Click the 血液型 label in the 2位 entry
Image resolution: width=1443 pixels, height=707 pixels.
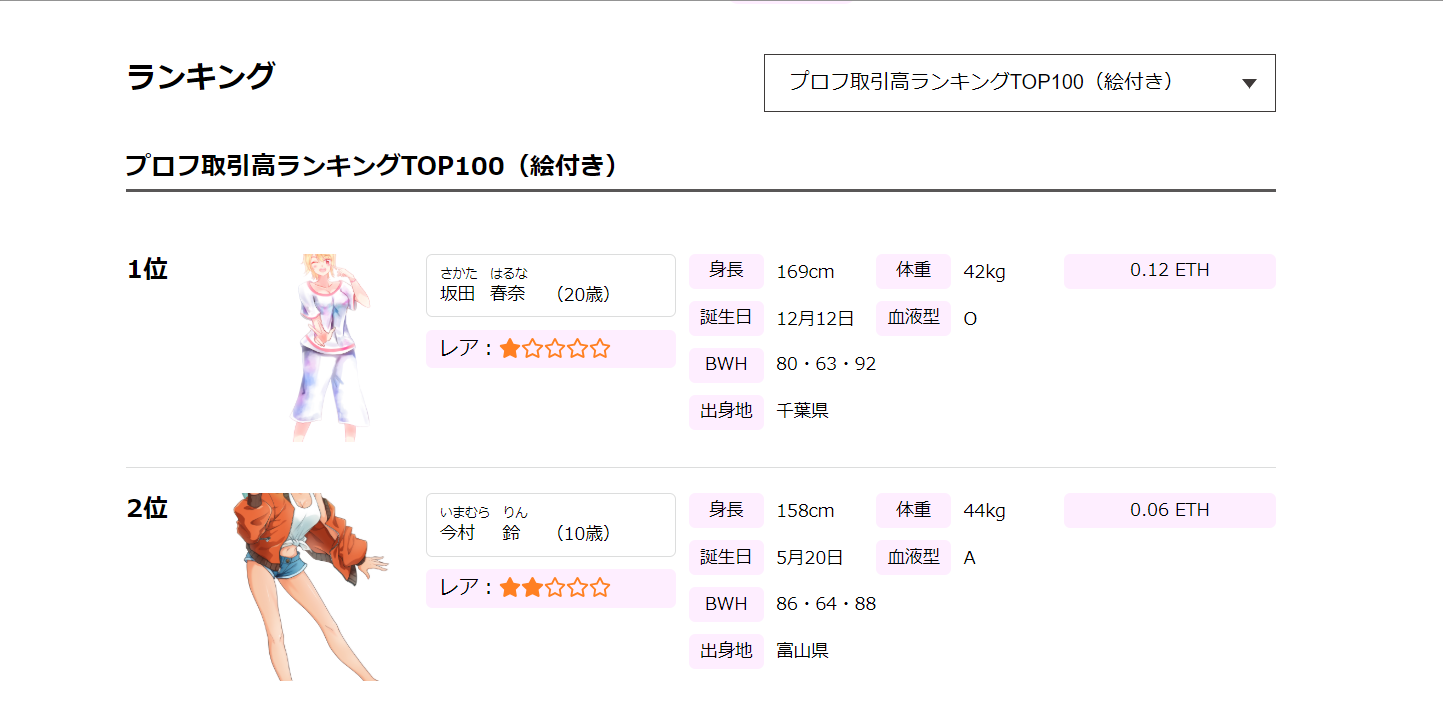coord(913,557)
